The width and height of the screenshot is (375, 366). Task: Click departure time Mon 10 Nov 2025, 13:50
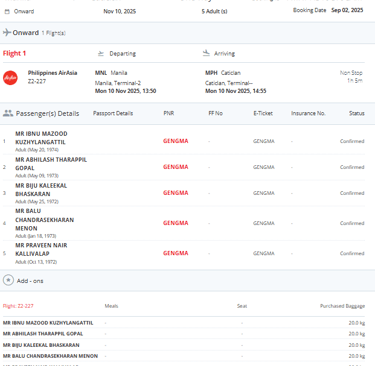(x=125, y=91)
